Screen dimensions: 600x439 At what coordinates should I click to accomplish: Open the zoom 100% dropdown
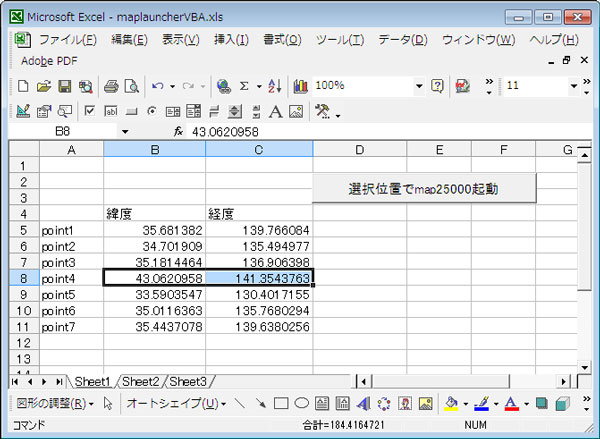coord(419,86)
